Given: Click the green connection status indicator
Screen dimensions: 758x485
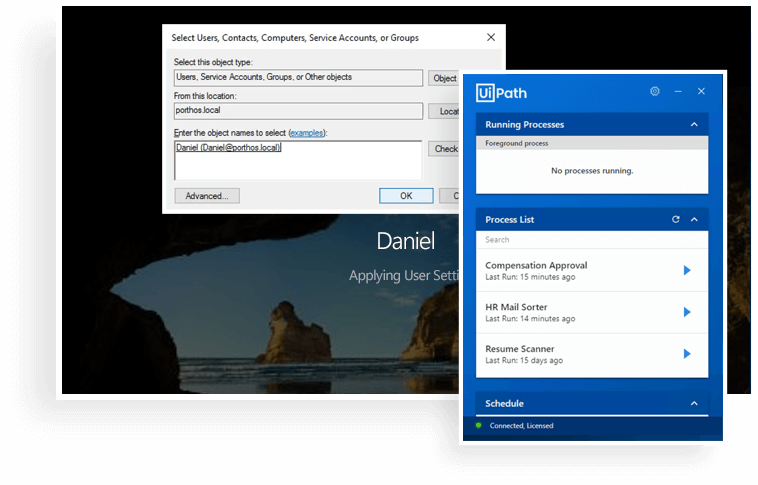Looking at the screenshot, I should (479, 425).
